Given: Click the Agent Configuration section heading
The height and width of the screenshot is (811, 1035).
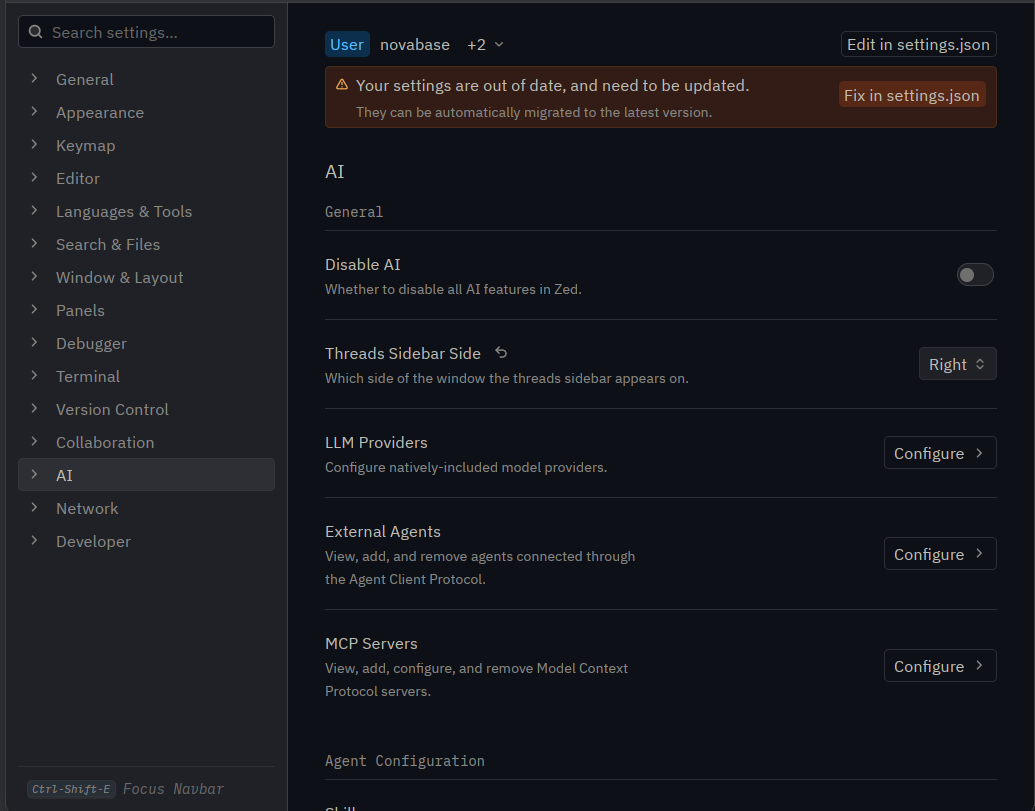Looking at the screenshot, I should click(405, 761).
